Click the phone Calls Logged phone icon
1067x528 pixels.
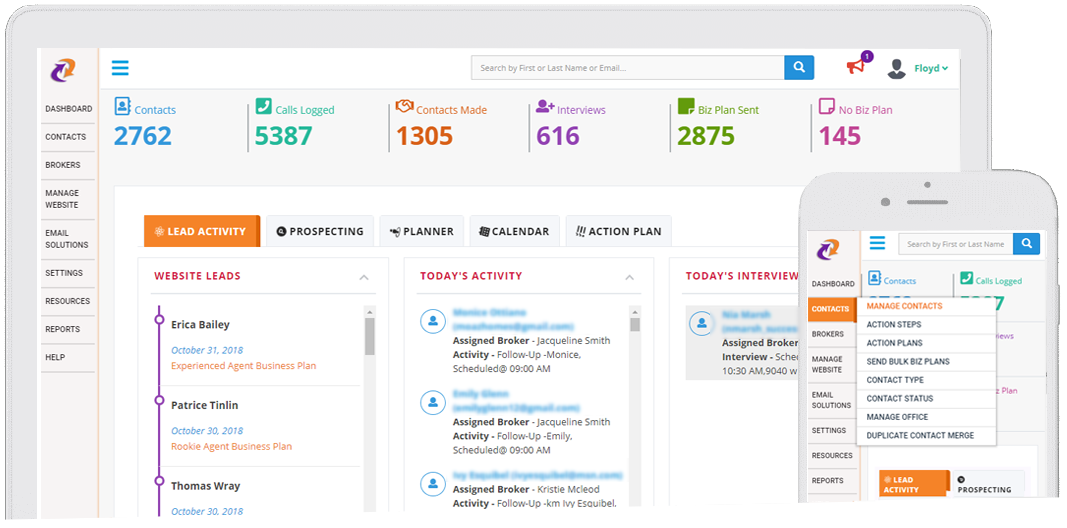coord(966,279)
